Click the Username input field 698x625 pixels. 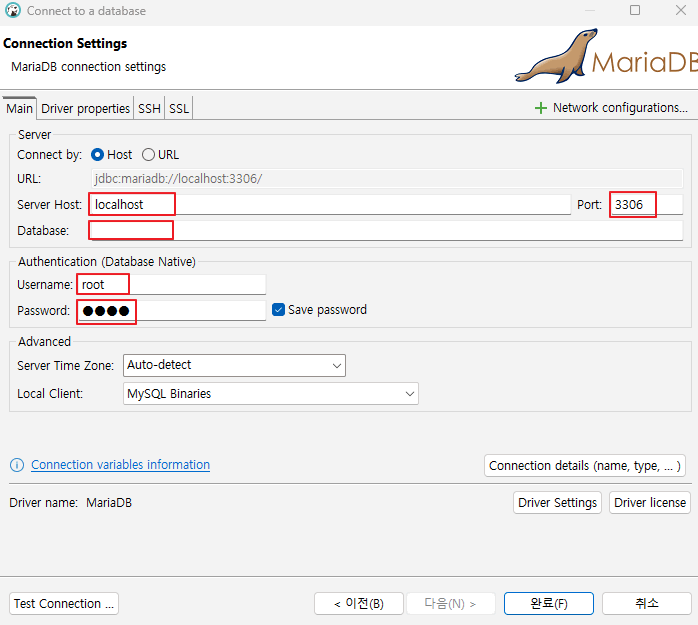click(172, 284)
